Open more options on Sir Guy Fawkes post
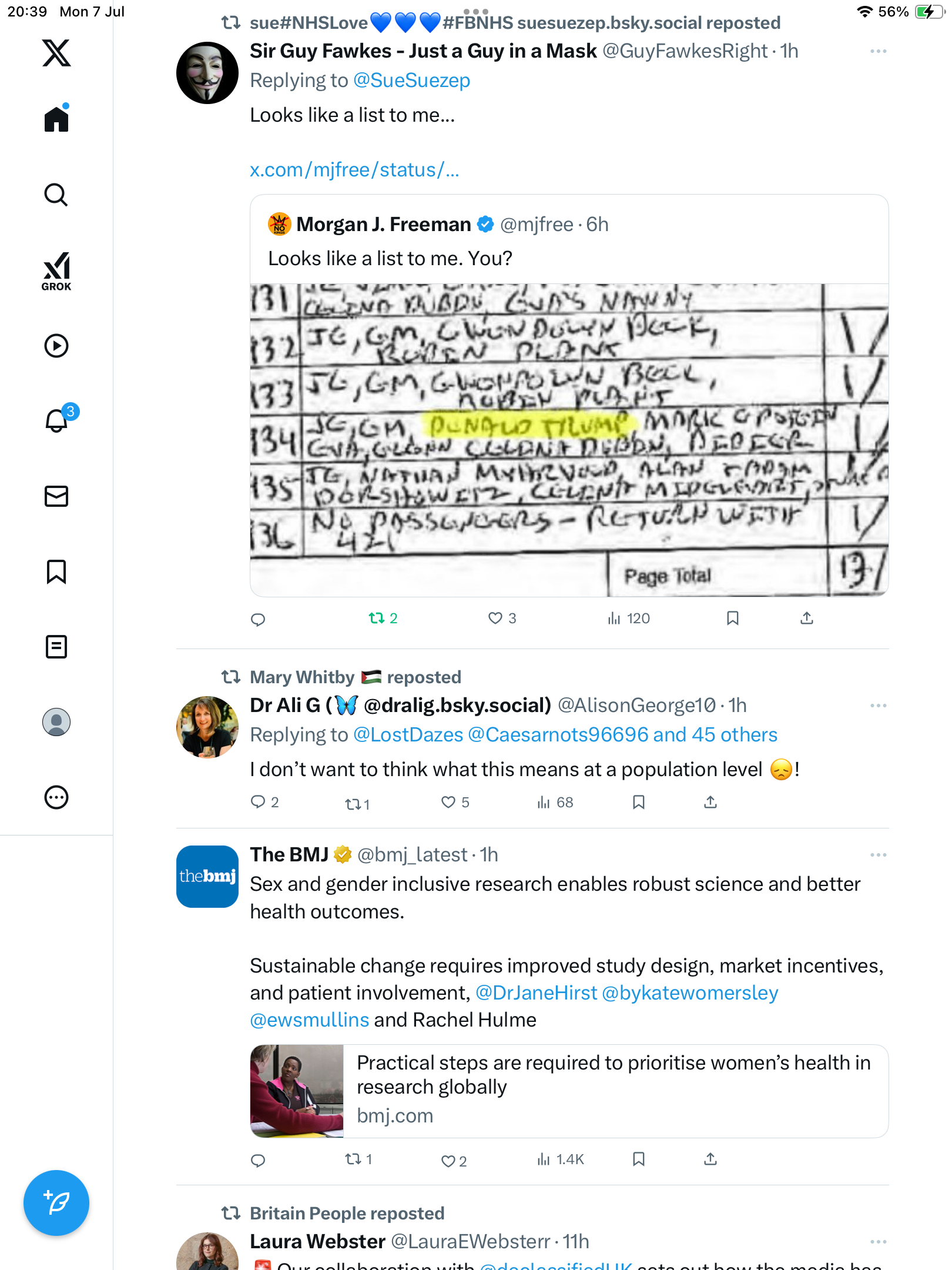This screenshot has width=952, height=1270. coord(878,51)
